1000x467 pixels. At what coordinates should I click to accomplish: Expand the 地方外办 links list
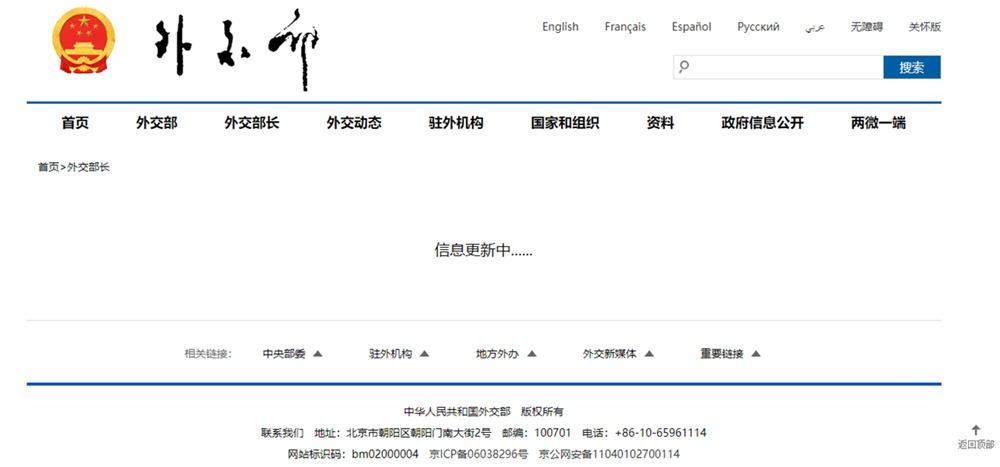coord(506,353)
